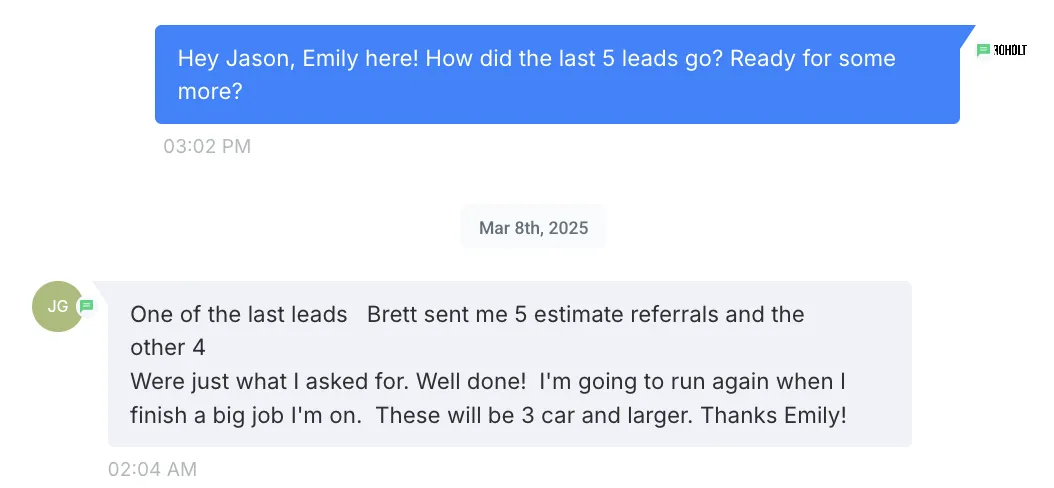Viewport: 1054px width, 488px height.
Task: Click "Emily here!" in the blue bubble
Action: click(361, 58)
